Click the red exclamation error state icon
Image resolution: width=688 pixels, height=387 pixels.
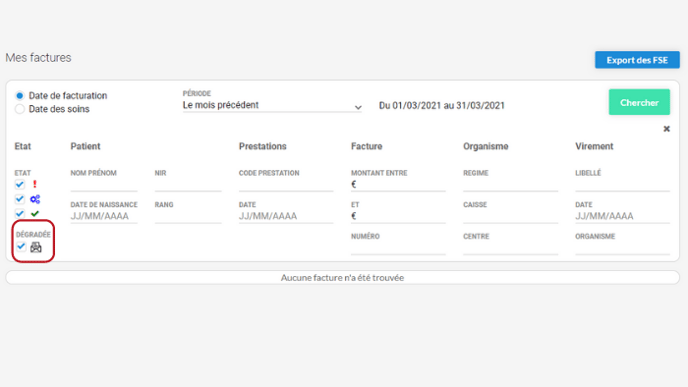[35, 184]
